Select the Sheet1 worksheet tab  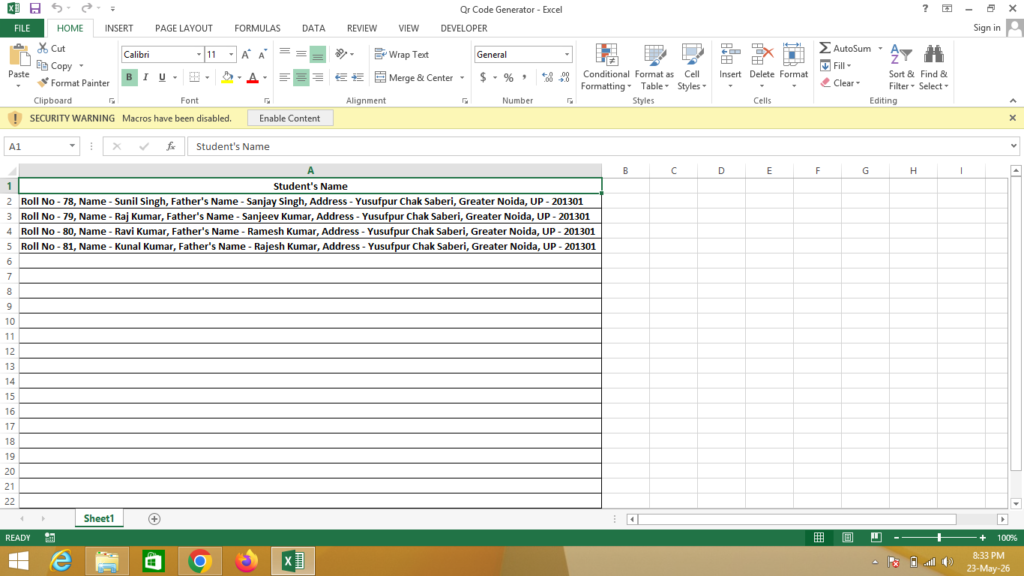(x=99, y=519)
